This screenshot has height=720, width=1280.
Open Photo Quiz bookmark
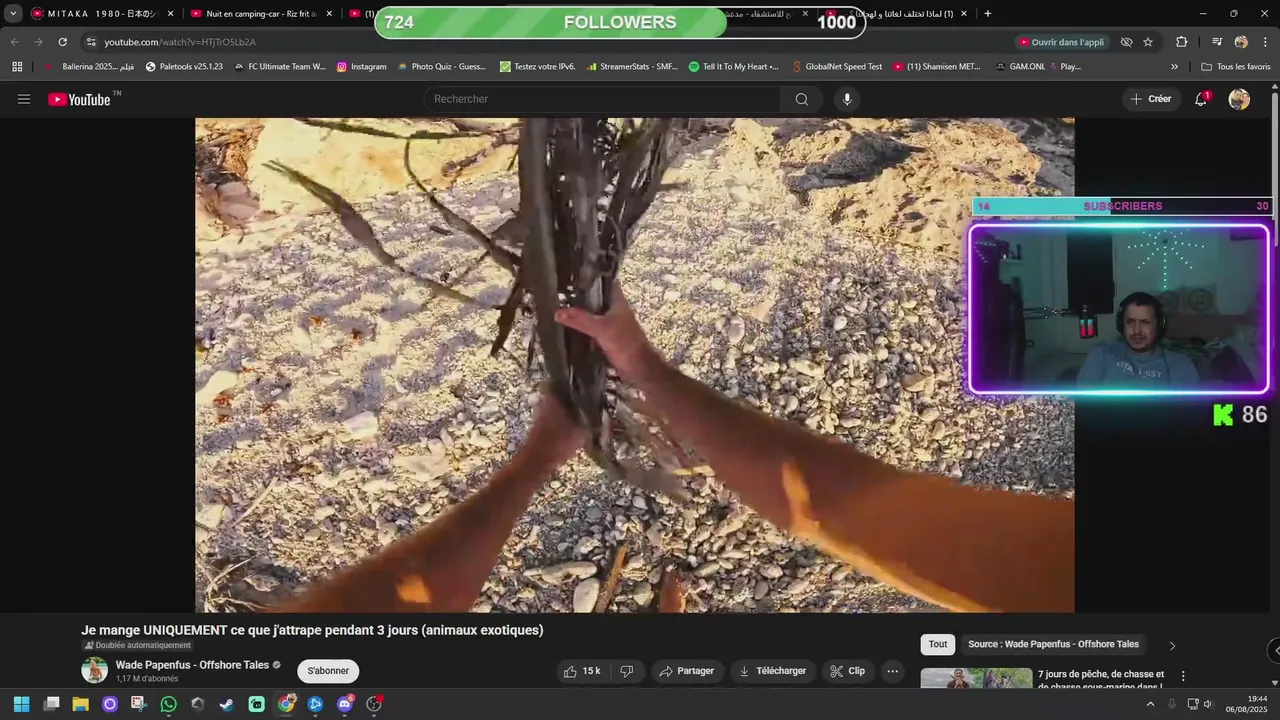[441, 67]
